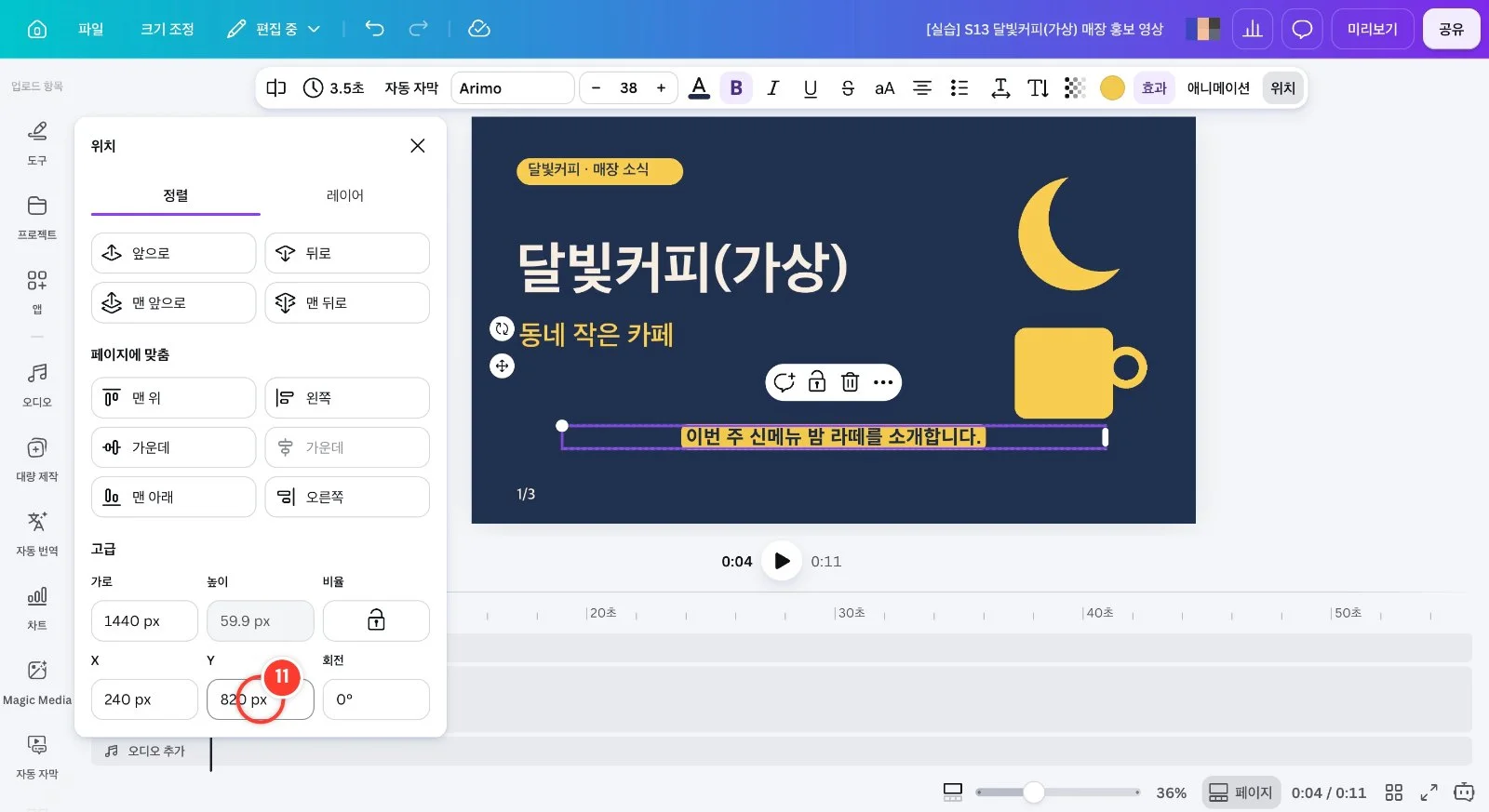Screen dimensions: 1489x812
Task: Toggle italic formatting
Action: [772, 88]
